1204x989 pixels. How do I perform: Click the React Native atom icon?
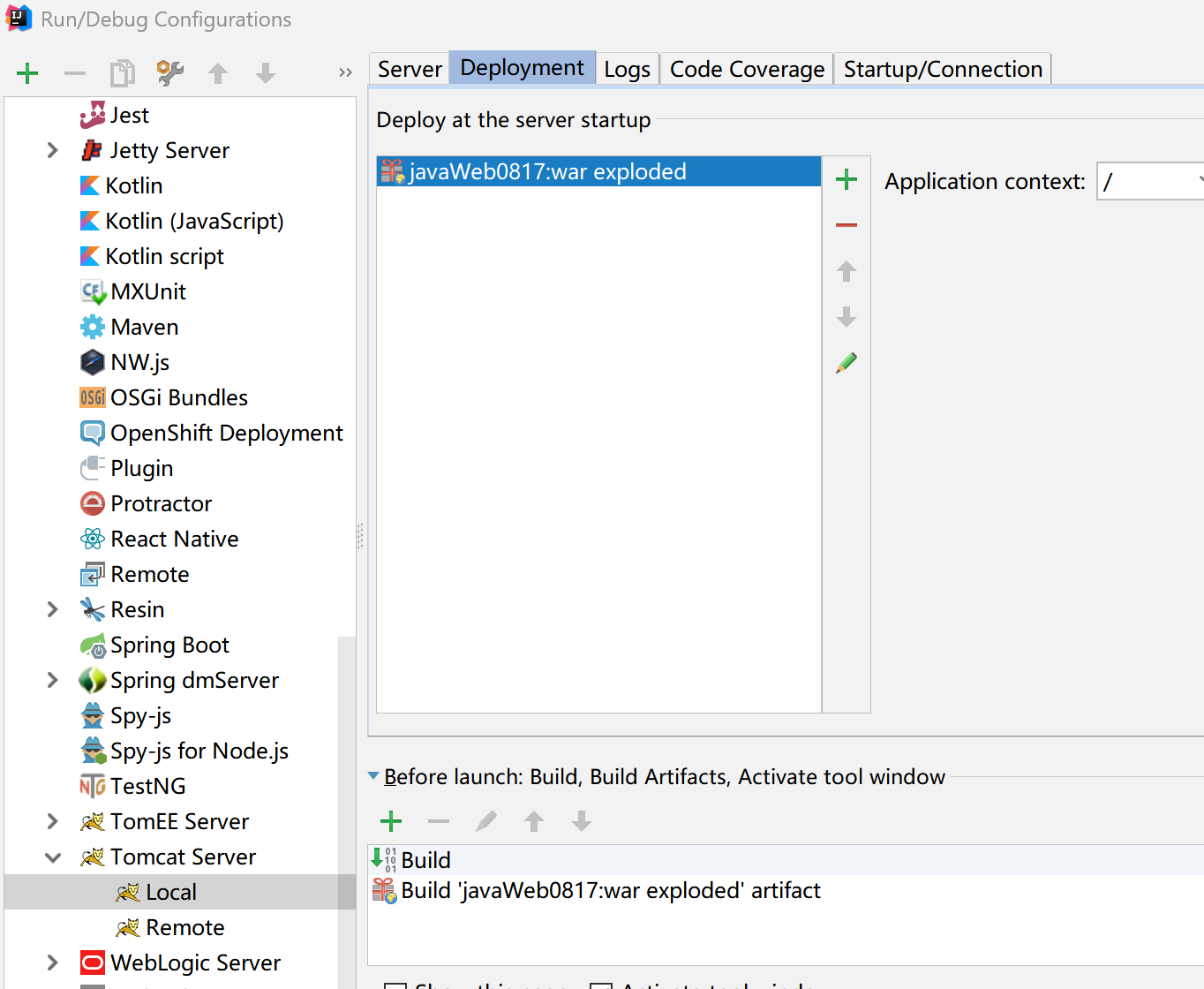(x=92, y=539)
